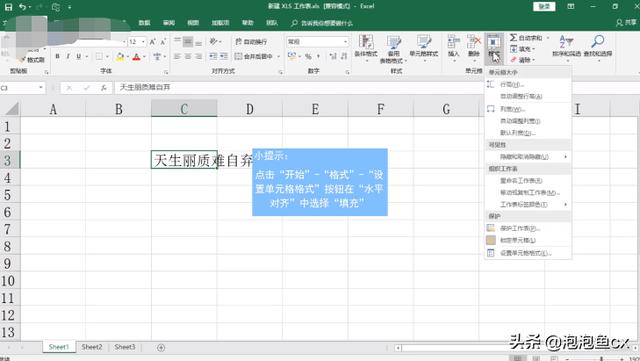Open AutoSum dropdown arrow
This screenshot has height=361, width=640.
(x=548, y=38)
